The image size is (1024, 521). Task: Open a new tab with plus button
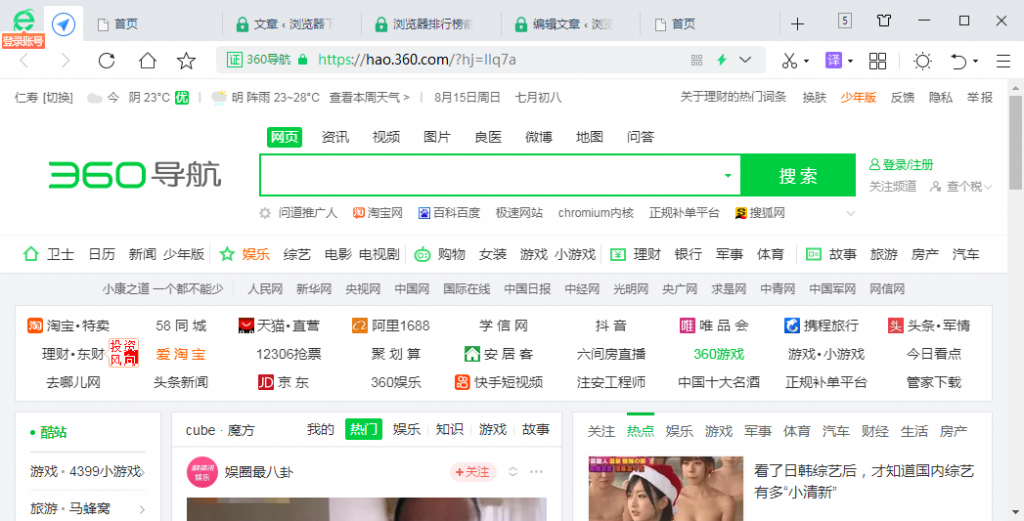tap(797, 25)
